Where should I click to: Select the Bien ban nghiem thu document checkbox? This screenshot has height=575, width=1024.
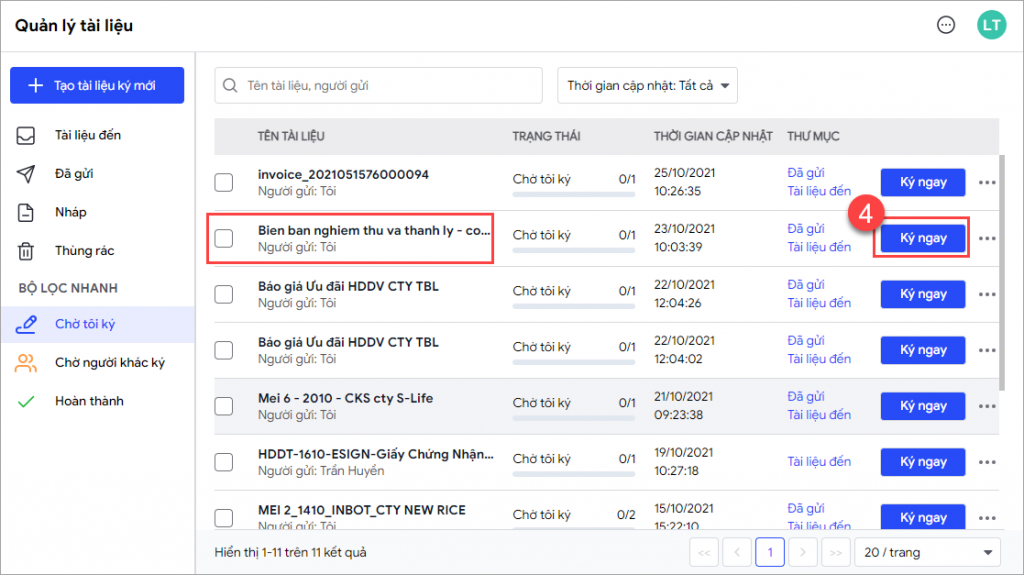[x=224, y=238]
